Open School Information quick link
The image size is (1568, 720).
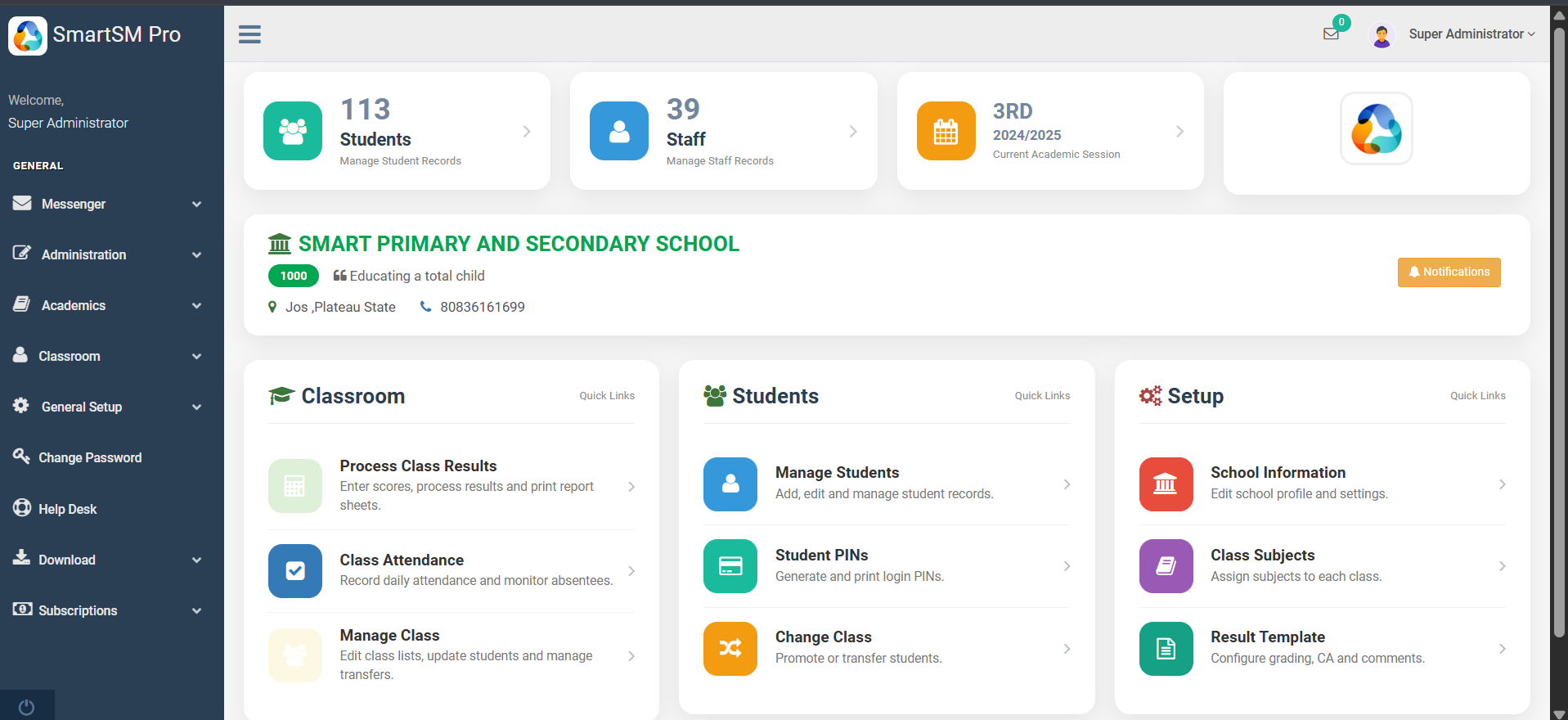[x=1322, y=484]
